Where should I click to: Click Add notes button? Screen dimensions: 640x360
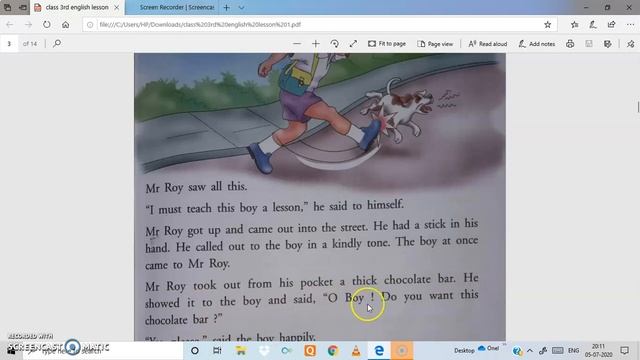pos(537,44)
